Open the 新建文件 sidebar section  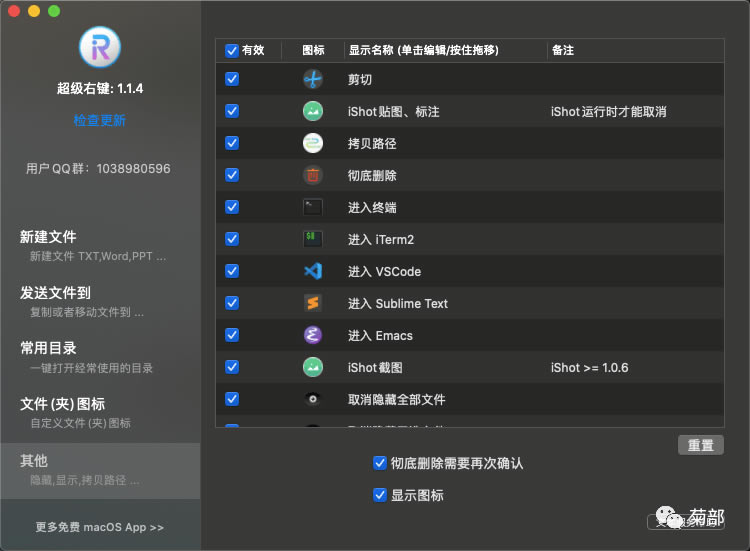coord(100,246)
